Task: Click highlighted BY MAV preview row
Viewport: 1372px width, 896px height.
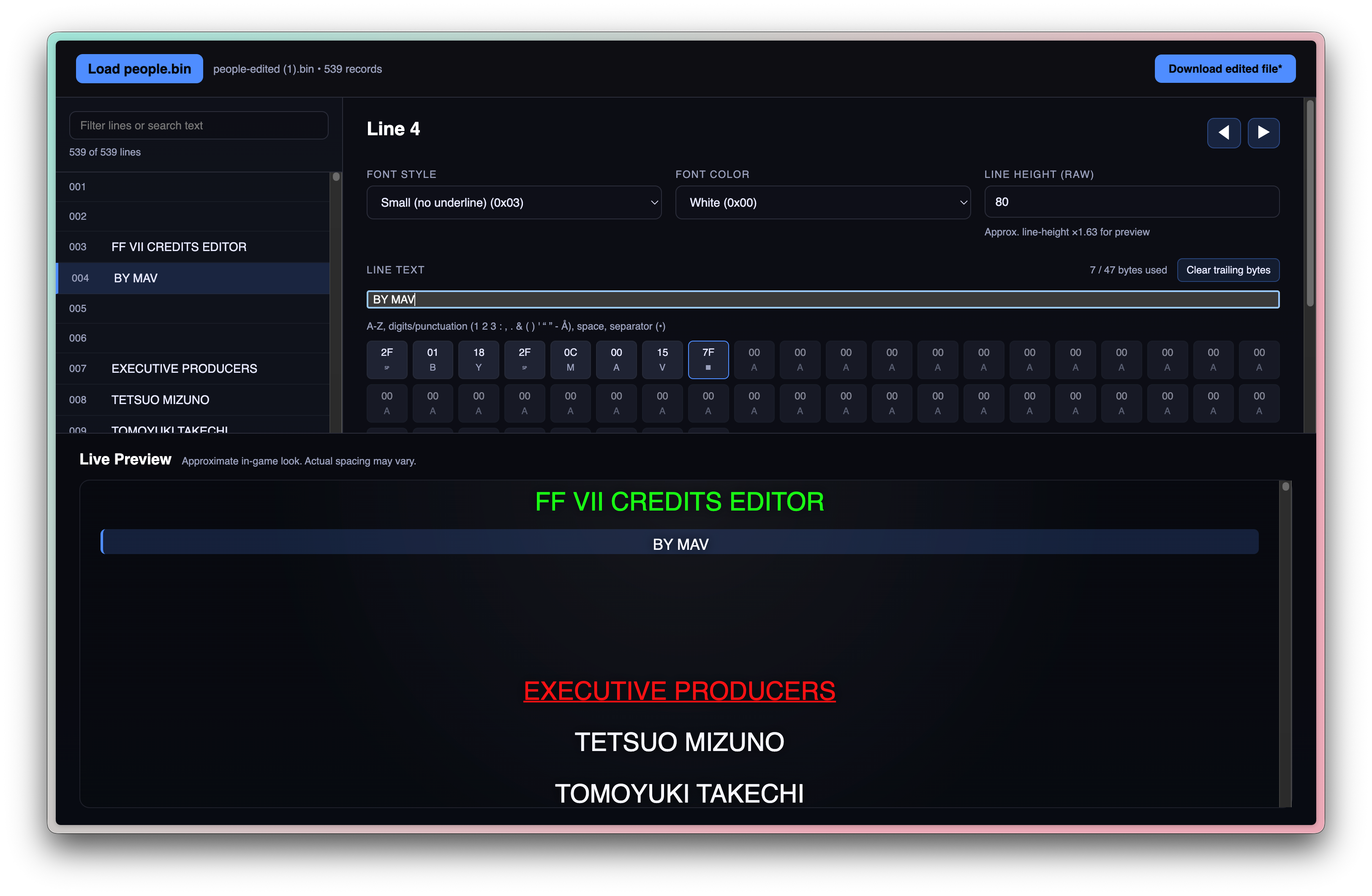Action: (680, 542)
